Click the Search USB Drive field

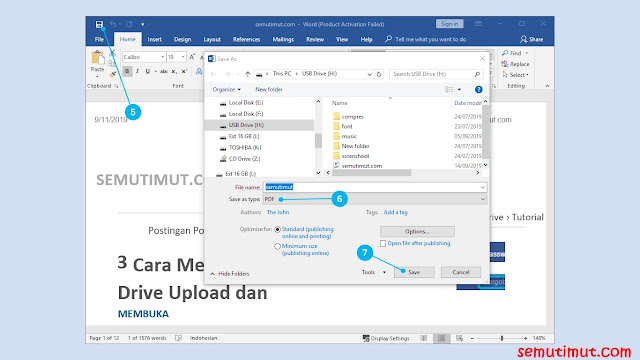click(x=436, y=74)
